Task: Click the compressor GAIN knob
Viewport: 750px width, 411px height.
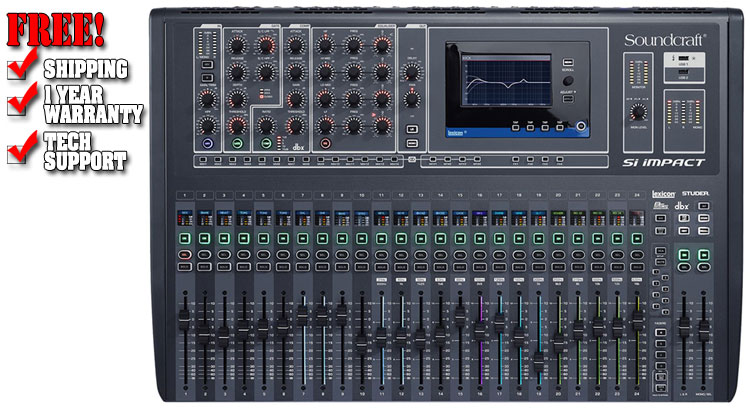Action: click(296, 100)
